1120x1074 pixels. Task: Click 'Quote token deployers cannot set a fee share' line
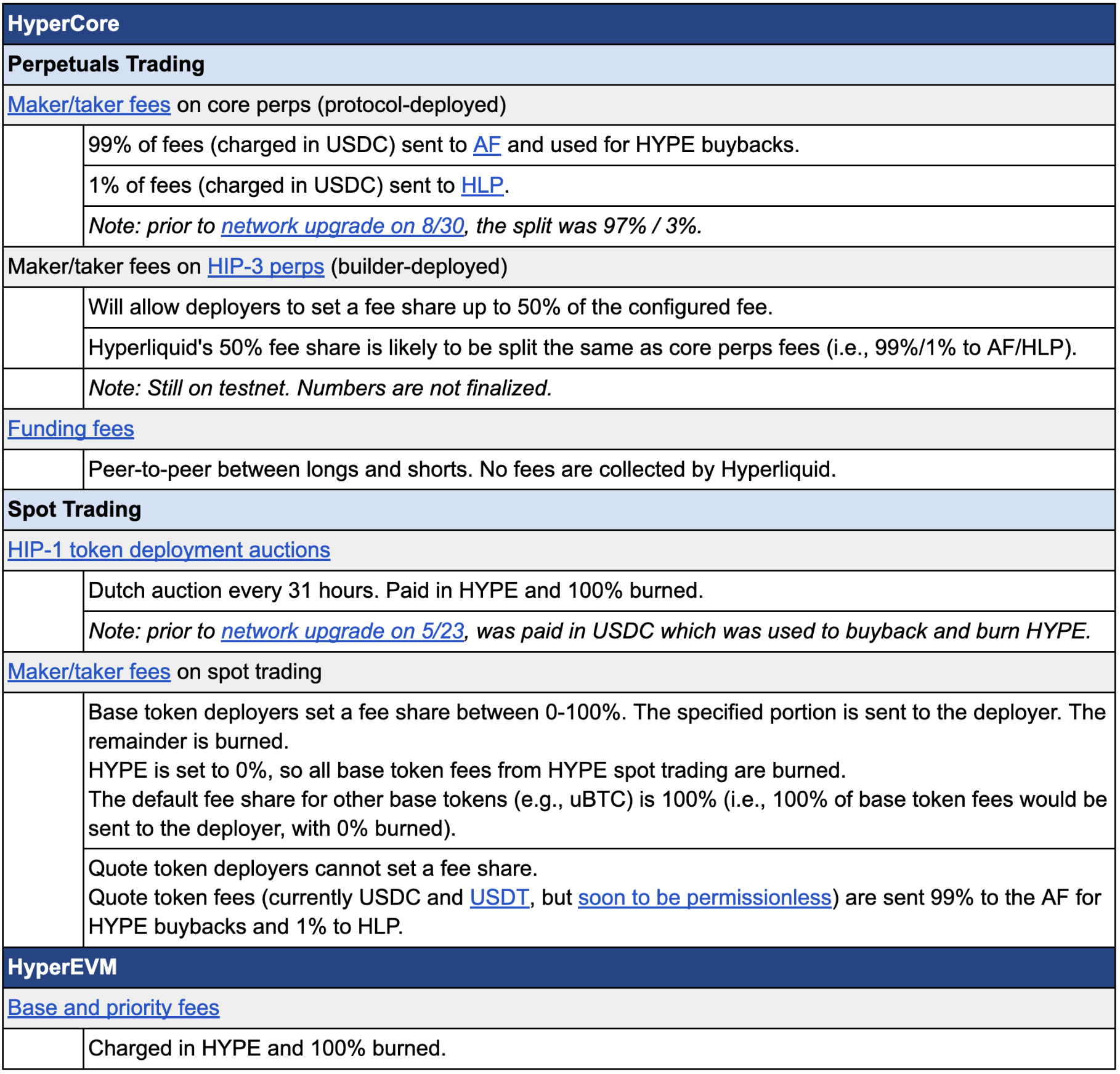coord(313,869)
